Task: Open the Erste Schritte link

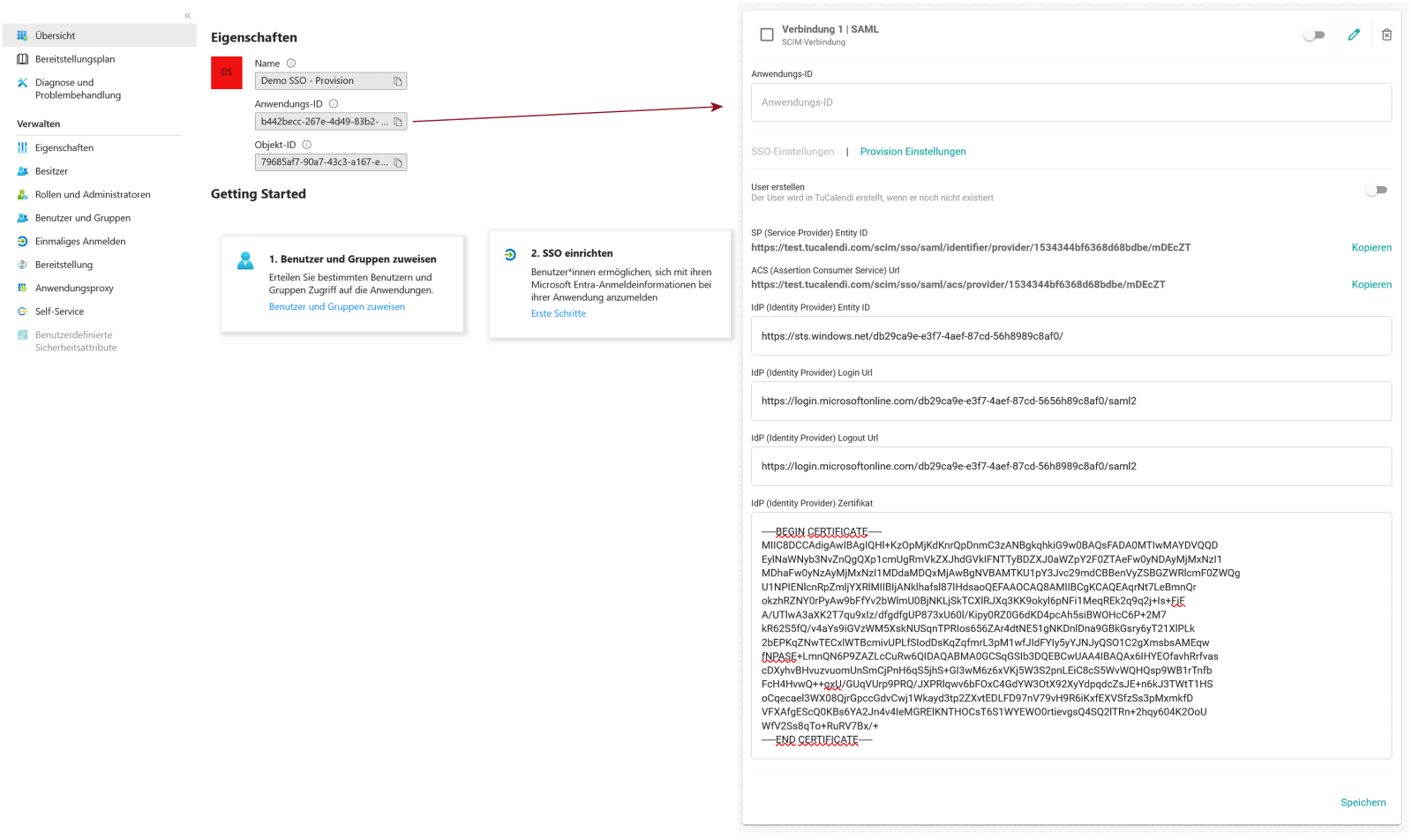Action: tap(559, 314)
